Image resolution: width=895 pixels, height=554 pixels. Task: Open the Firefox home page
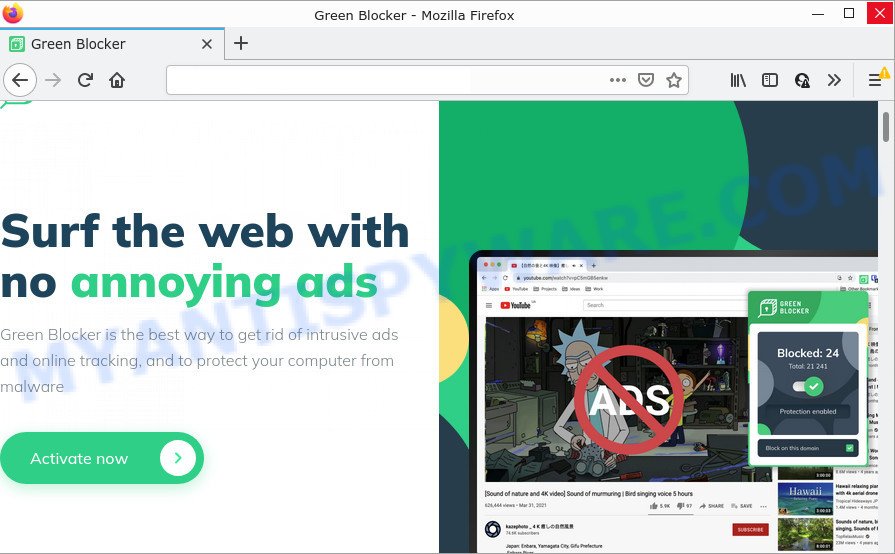pyautogui.click(x=117, y=80)
